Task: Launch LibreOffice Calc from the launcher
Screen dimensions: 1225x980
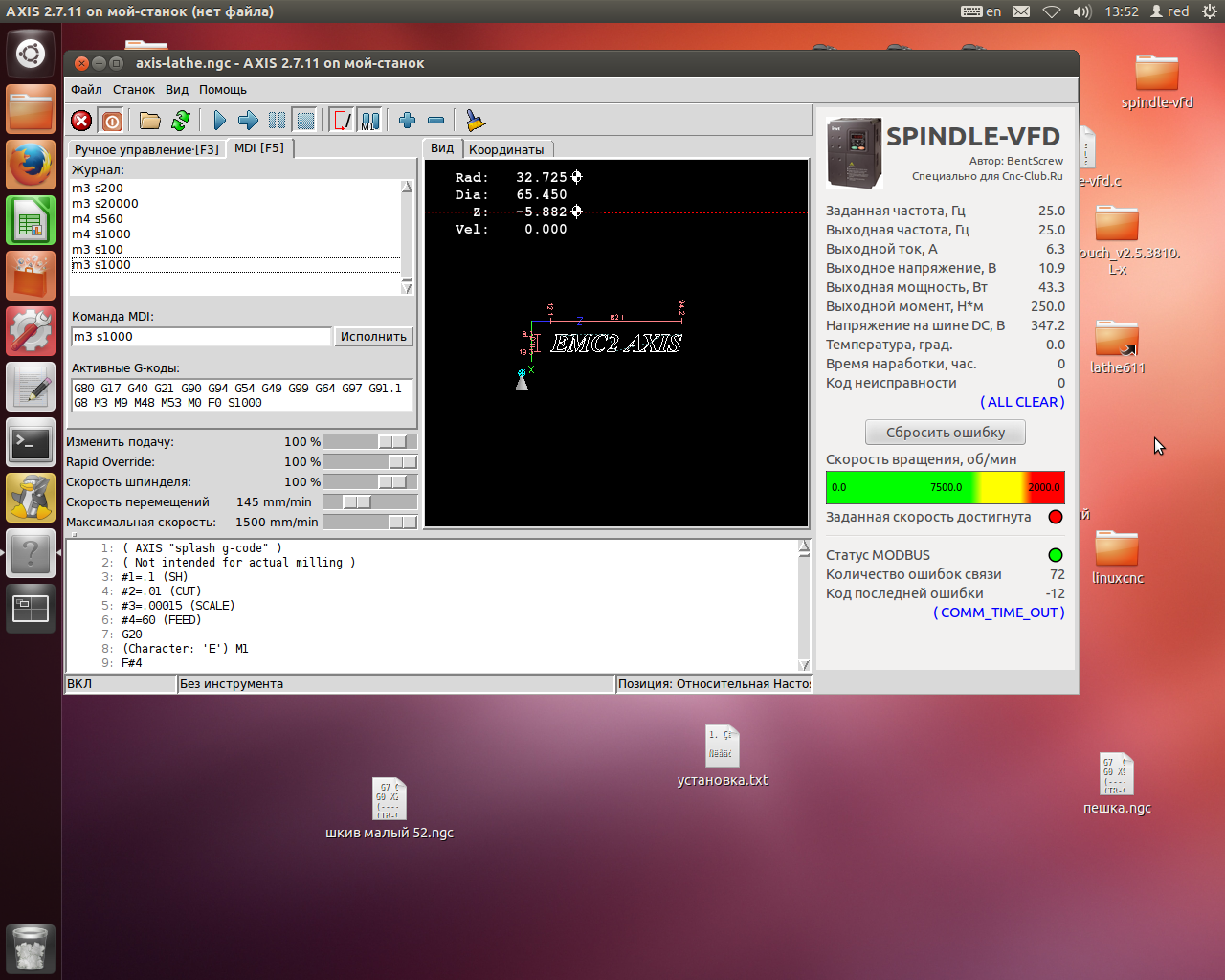Action: tap(31, 219)
